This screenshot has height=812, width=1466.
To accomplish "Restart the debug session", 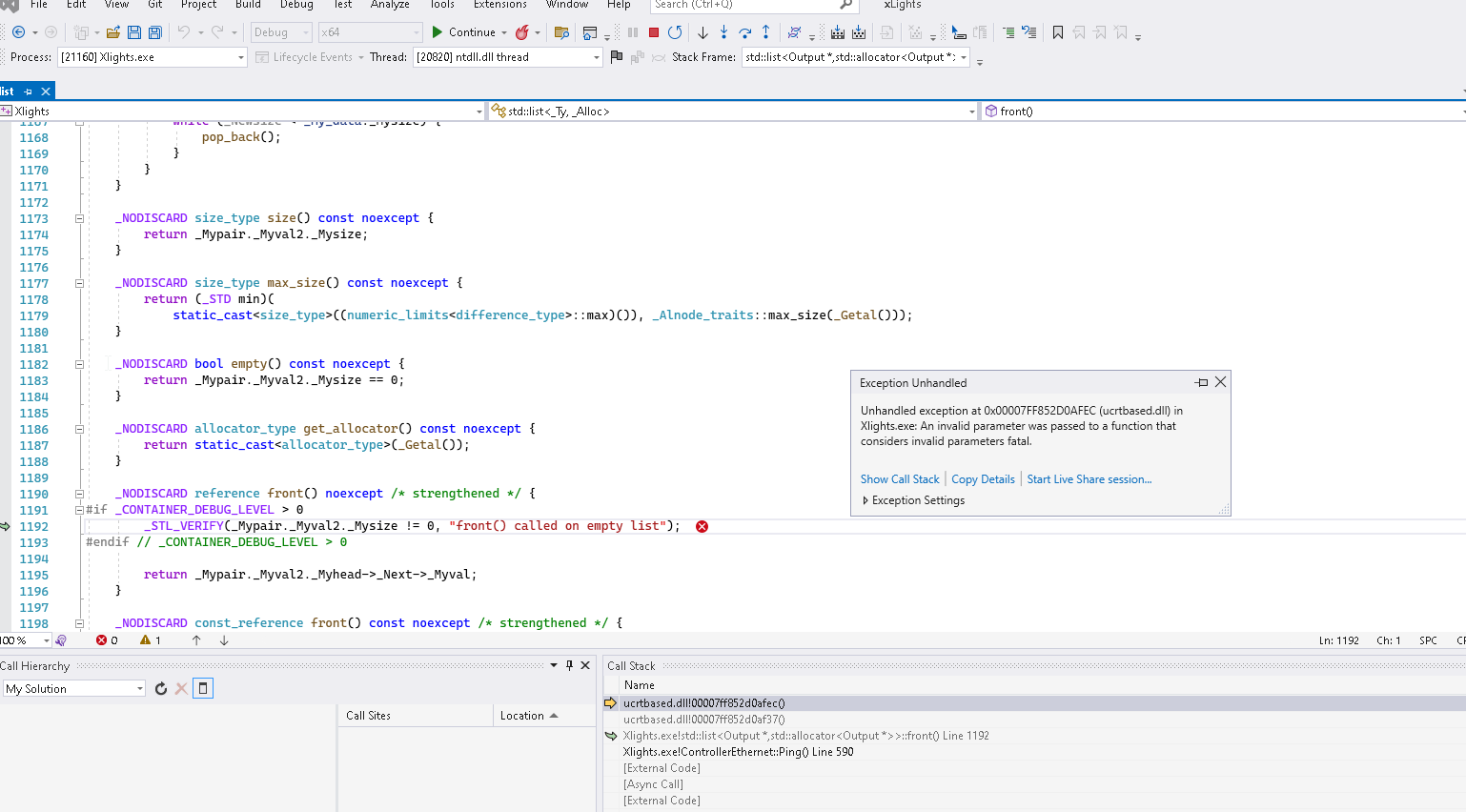I will (x=675, y=31).
